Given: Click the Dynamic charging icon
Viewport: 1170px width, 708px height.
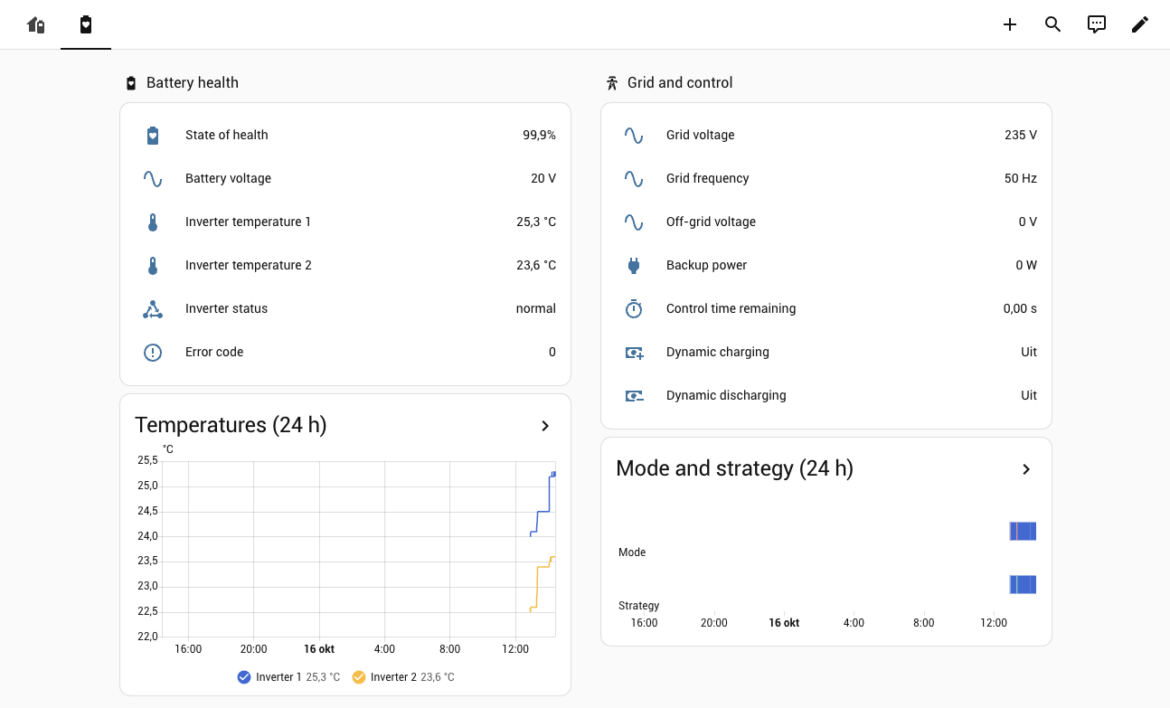Looking at the screenshot, I should 634,352.
